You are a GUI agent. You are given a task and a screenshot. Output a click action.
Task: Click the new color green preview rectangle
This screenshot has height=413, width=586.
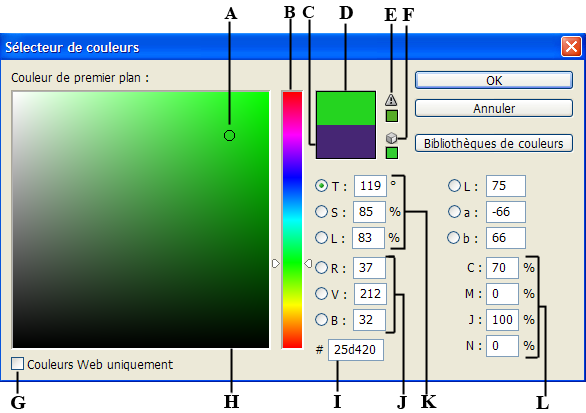point(346,108)
